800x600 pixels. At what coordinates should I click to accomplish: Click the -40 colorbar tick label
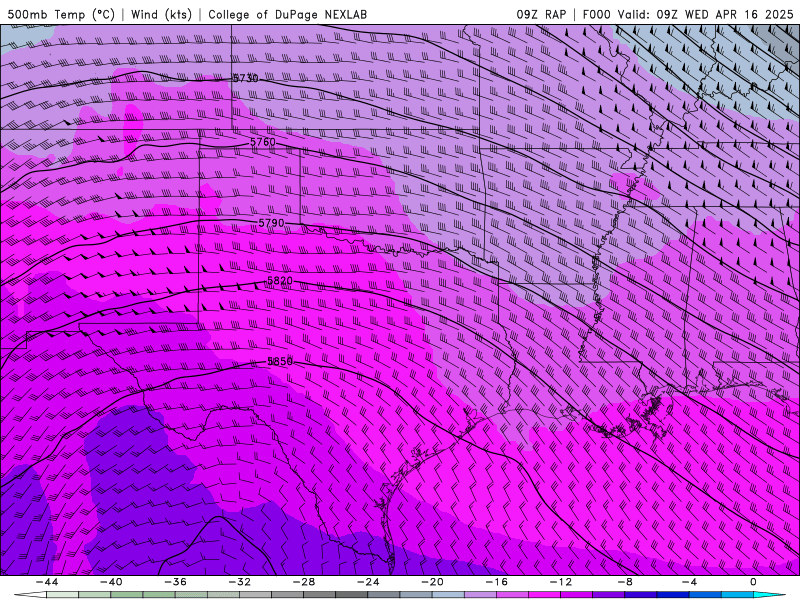(x=111, y=582)
